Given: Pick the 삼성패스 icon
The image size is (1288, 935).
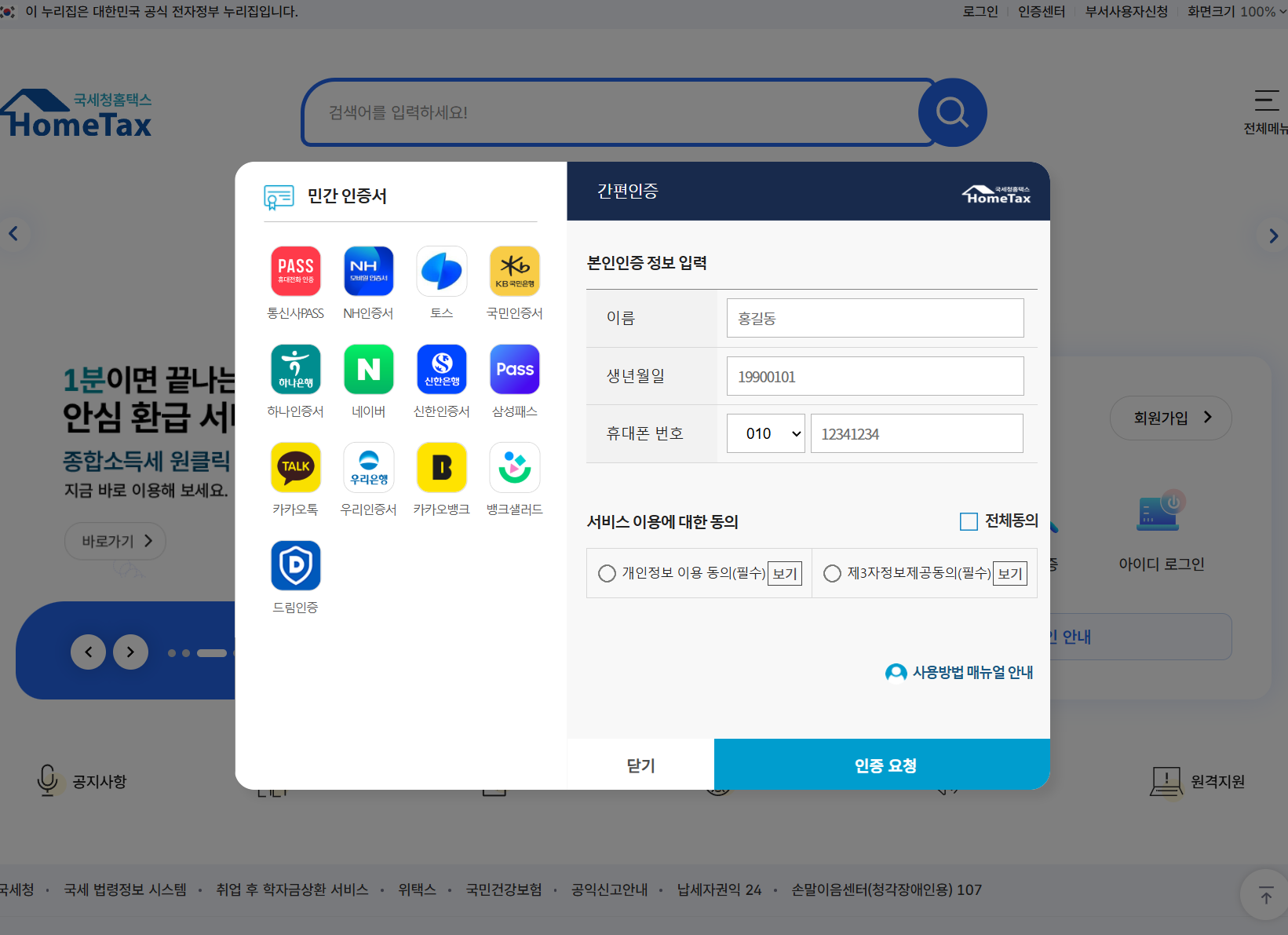Looking at the screenshot, I should pos(515,369).
